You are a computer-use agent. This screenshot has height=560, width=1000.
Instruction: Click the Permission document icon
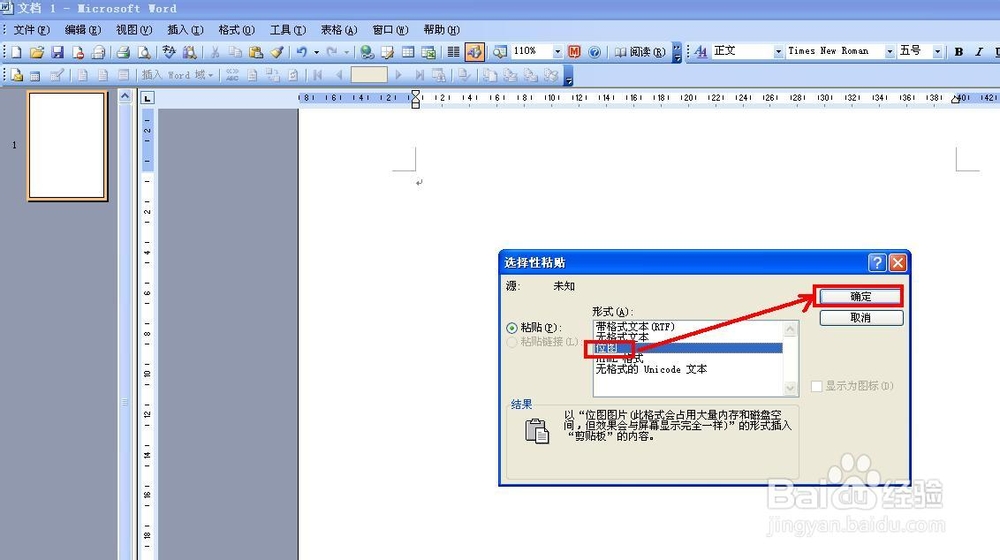[x=78, y=52]
